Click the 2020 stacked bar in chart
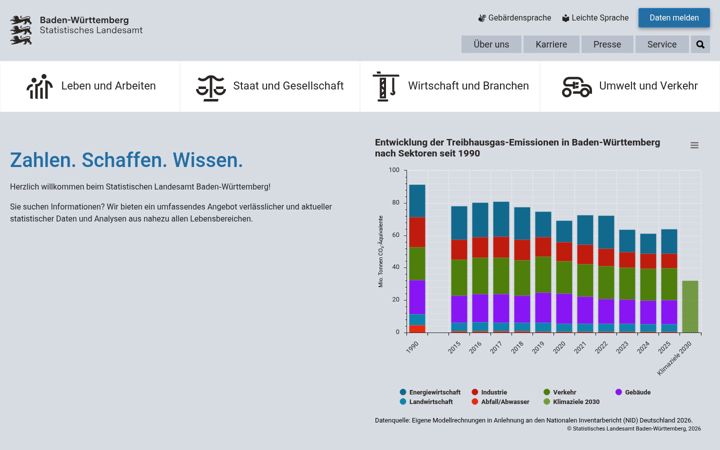The height and width of the screenshot is (450, 720). [x=564, y=276]
